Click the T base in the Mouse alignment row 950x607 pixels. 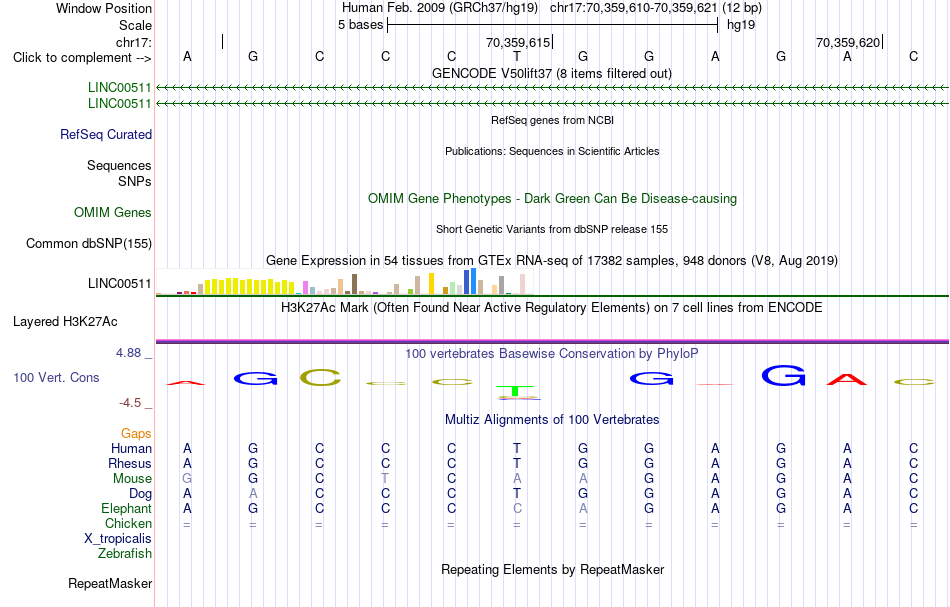[x=385, y=479]
